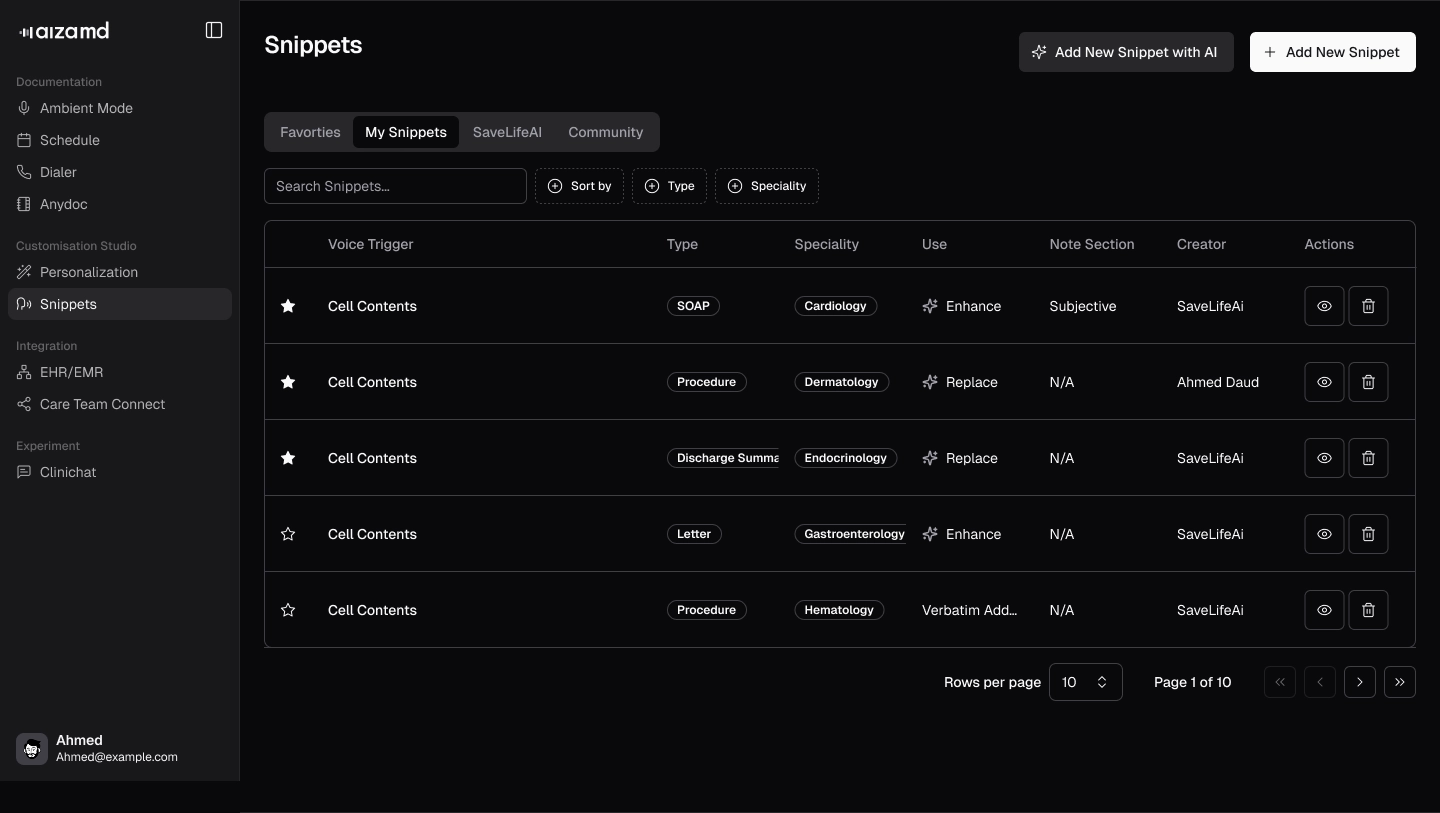View the Dermatology snippet with eye icon
1440x813 pixels.
pyautogui.click(x=1324, y=382)
